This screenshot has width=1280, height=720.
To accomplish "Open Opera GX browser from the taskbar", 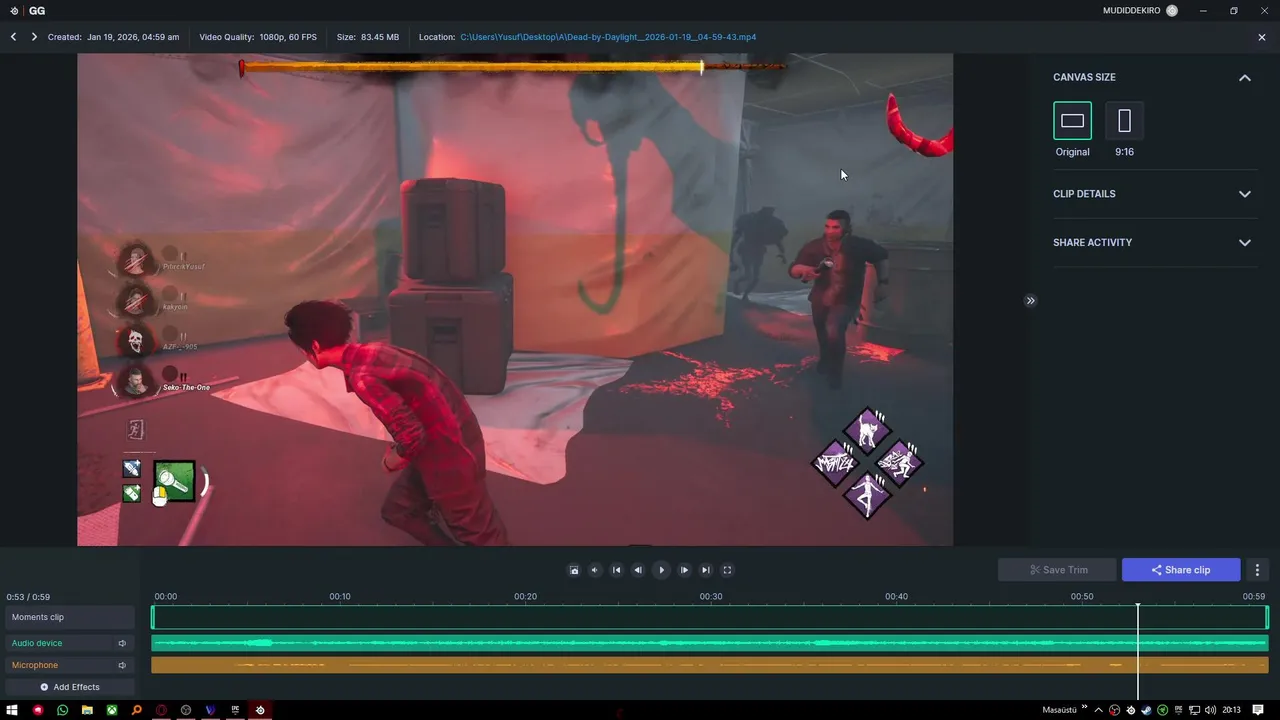I will pyautogui.click(x=161, y=710).
